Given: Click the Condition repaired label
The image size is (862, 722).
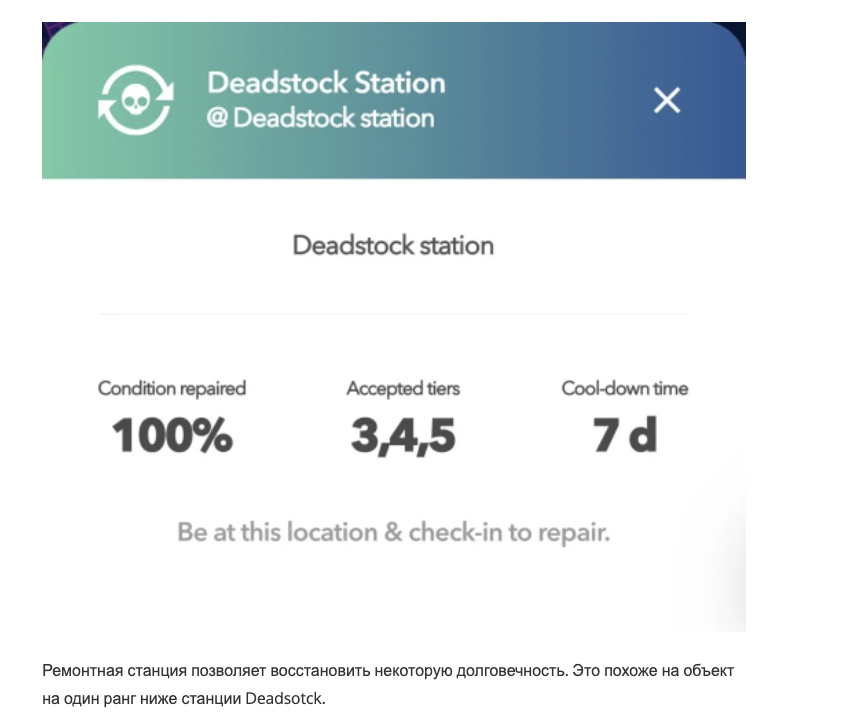Looking at the screenshot, I should click(171, 388).
